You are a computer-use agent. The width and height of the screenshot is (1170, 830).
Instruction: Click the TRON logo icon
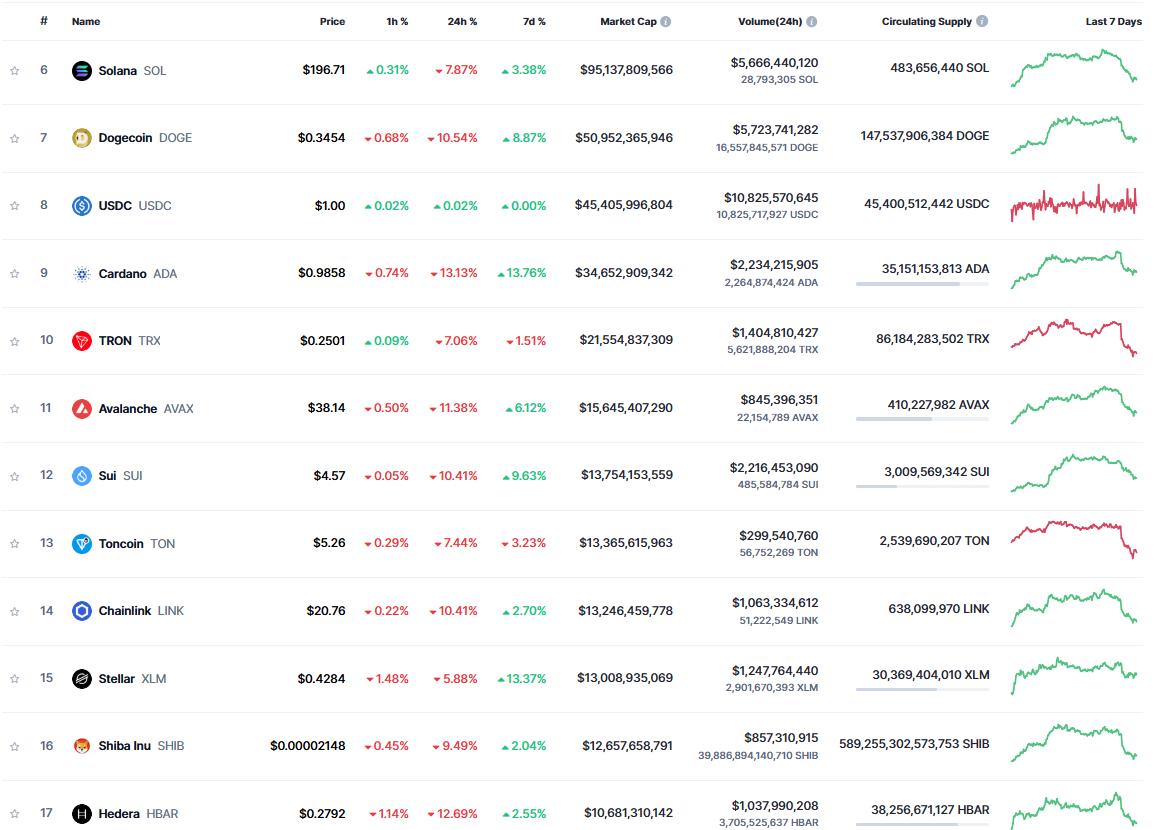(82, 341)
